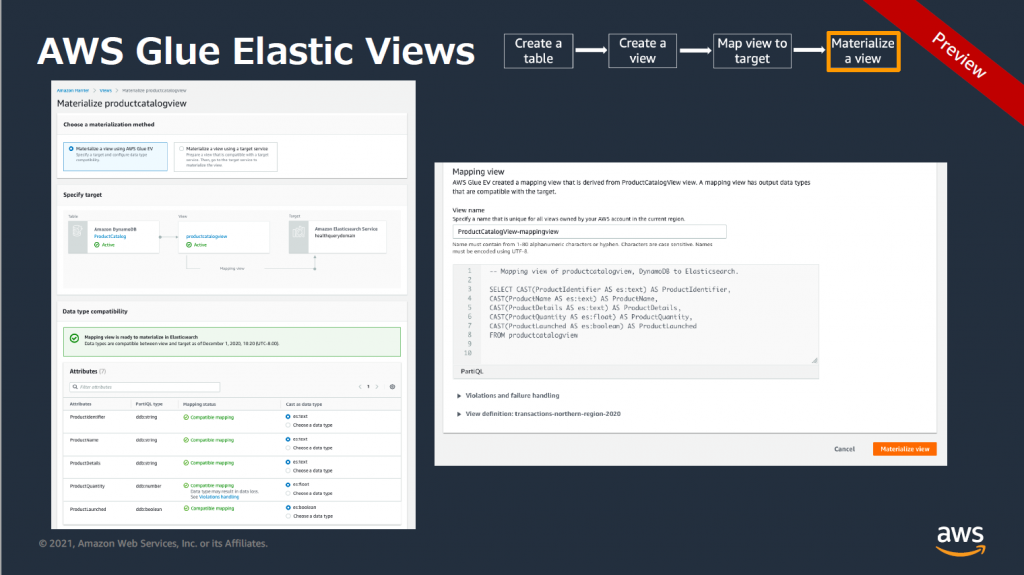Screen dimensions: 1024x575
Task: Select Choose a data type for ProductDetails
Action: point(288,471)
